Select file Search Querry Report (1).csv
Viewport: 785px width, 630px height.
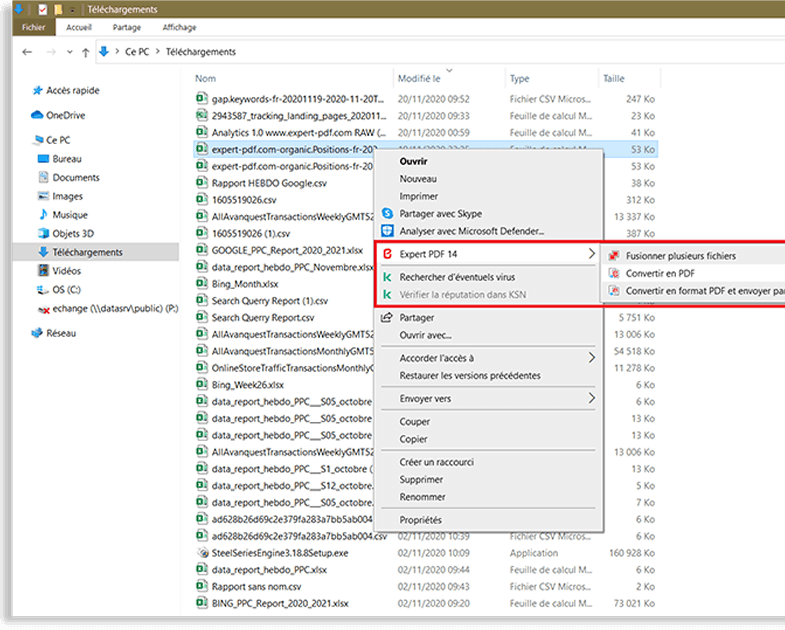point(269,300)
